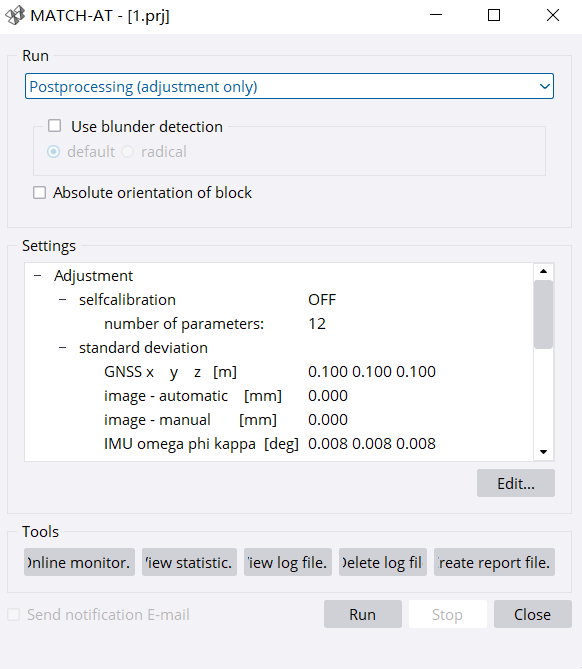Open View statistic tool
Viewport: 582px width, 669px height.
pos(189,562)
